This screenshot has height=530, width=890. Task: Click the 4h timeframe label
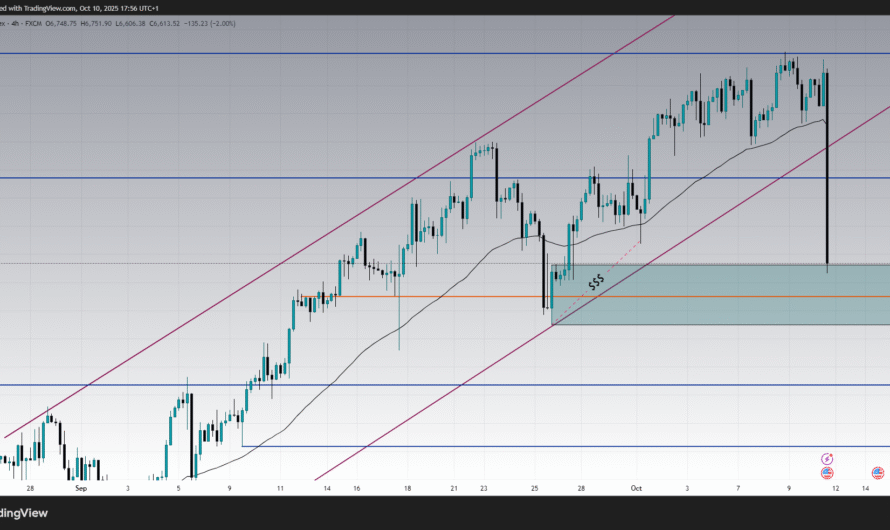pyautogui.click(x=15, y=24)
